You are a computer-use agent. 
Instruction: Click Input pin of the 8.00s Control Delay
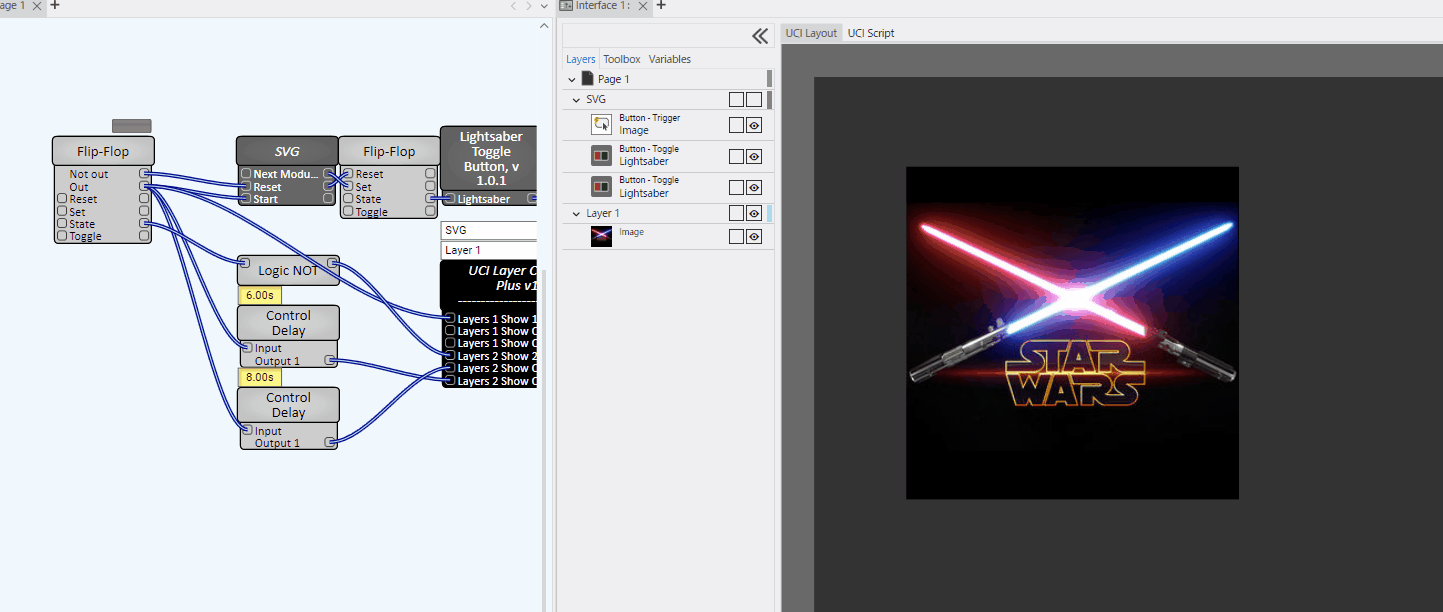point(247,430)
